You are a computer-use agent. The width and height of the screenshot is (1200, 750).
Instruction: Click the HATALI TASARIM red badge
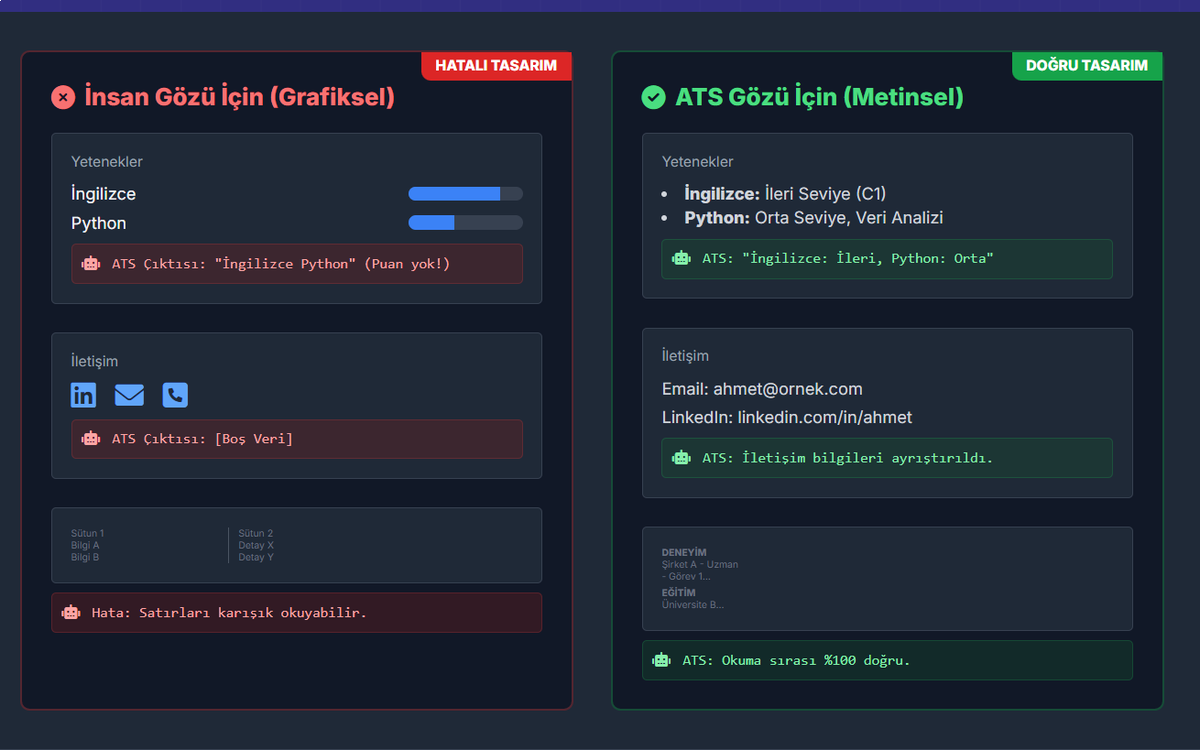pyautogui.click(x=497, y=65)
